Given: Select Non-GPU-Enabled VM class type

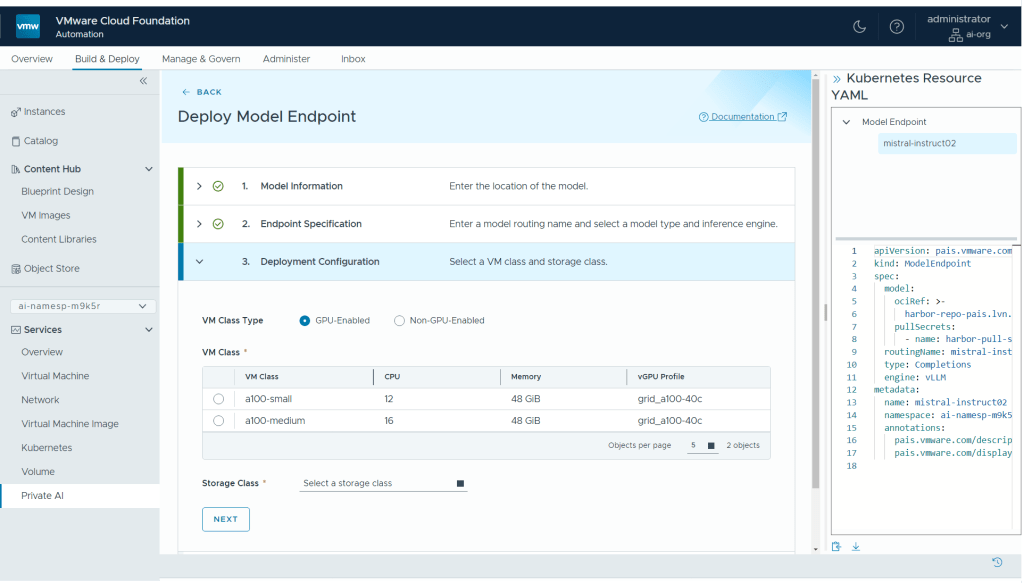Looking at the screenshot, I should click(x=399, y=321).
